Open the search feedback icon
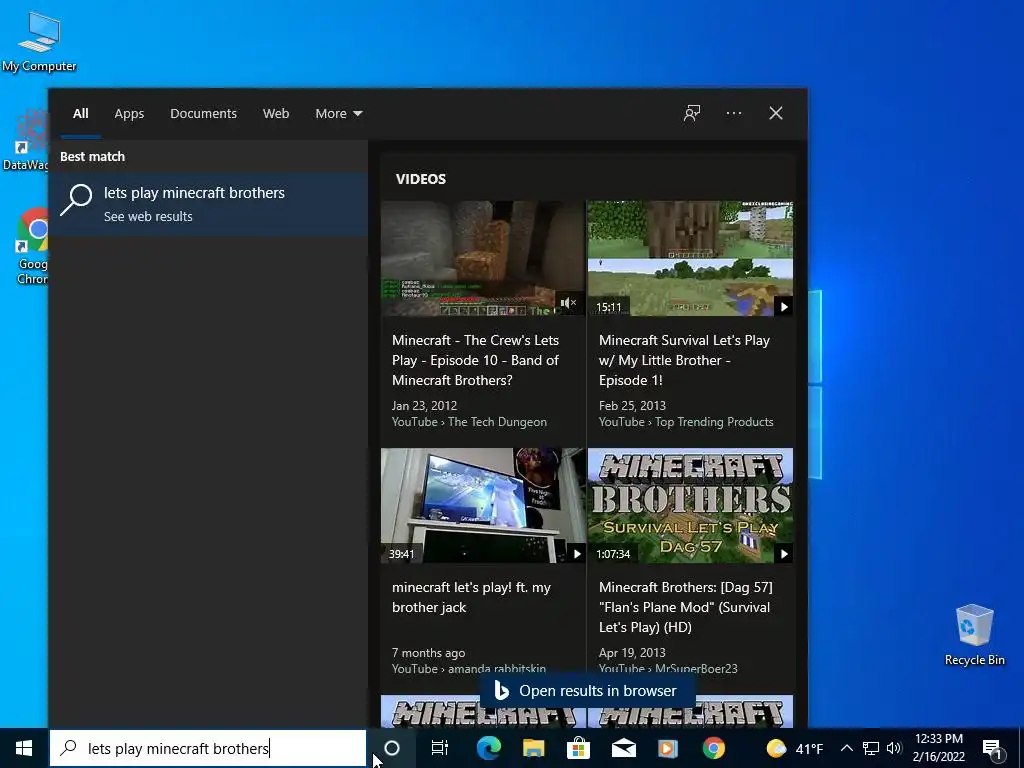 pos(692,113)
